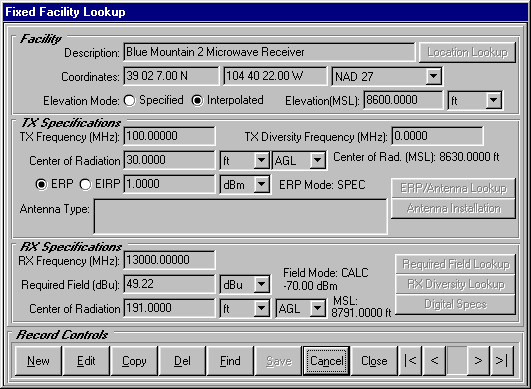
Task: Open the NAD 27 datum dropdown
Action: tap(433, 76)
